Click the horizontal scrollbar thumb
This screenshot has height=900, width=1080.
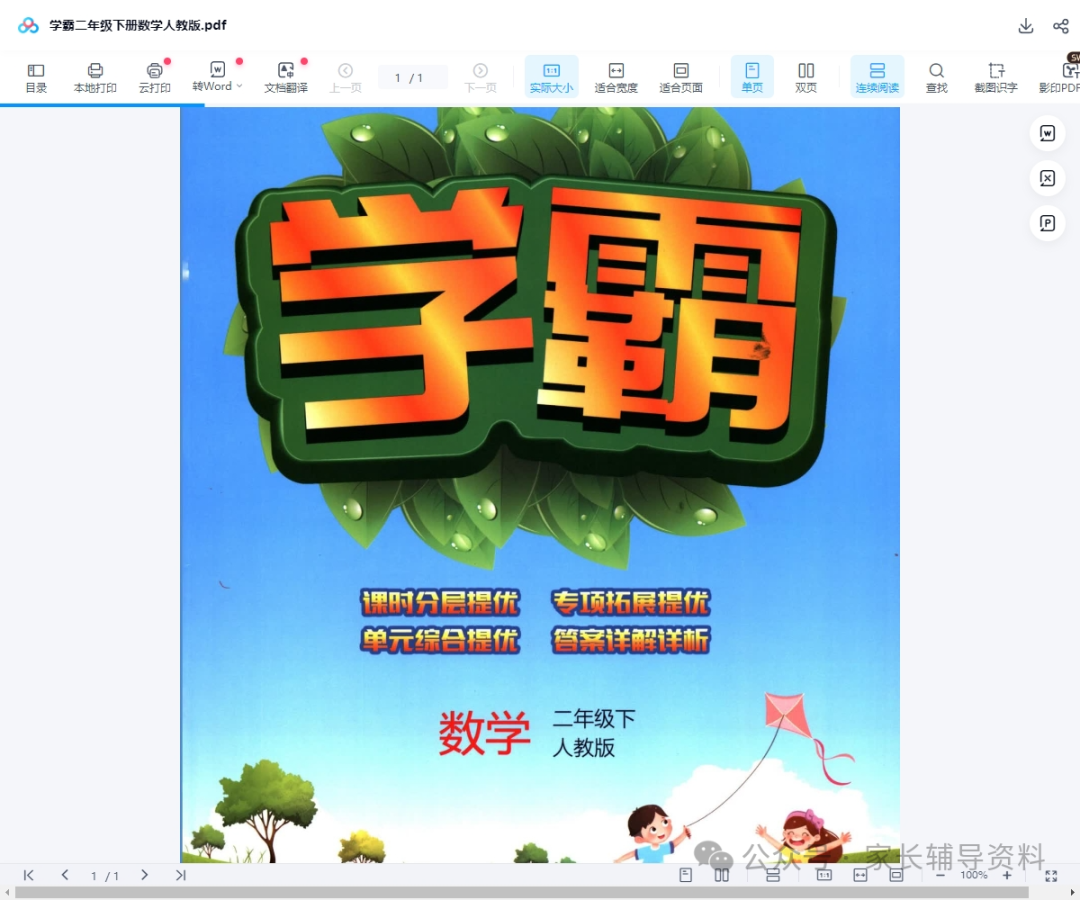pos(521,893)
